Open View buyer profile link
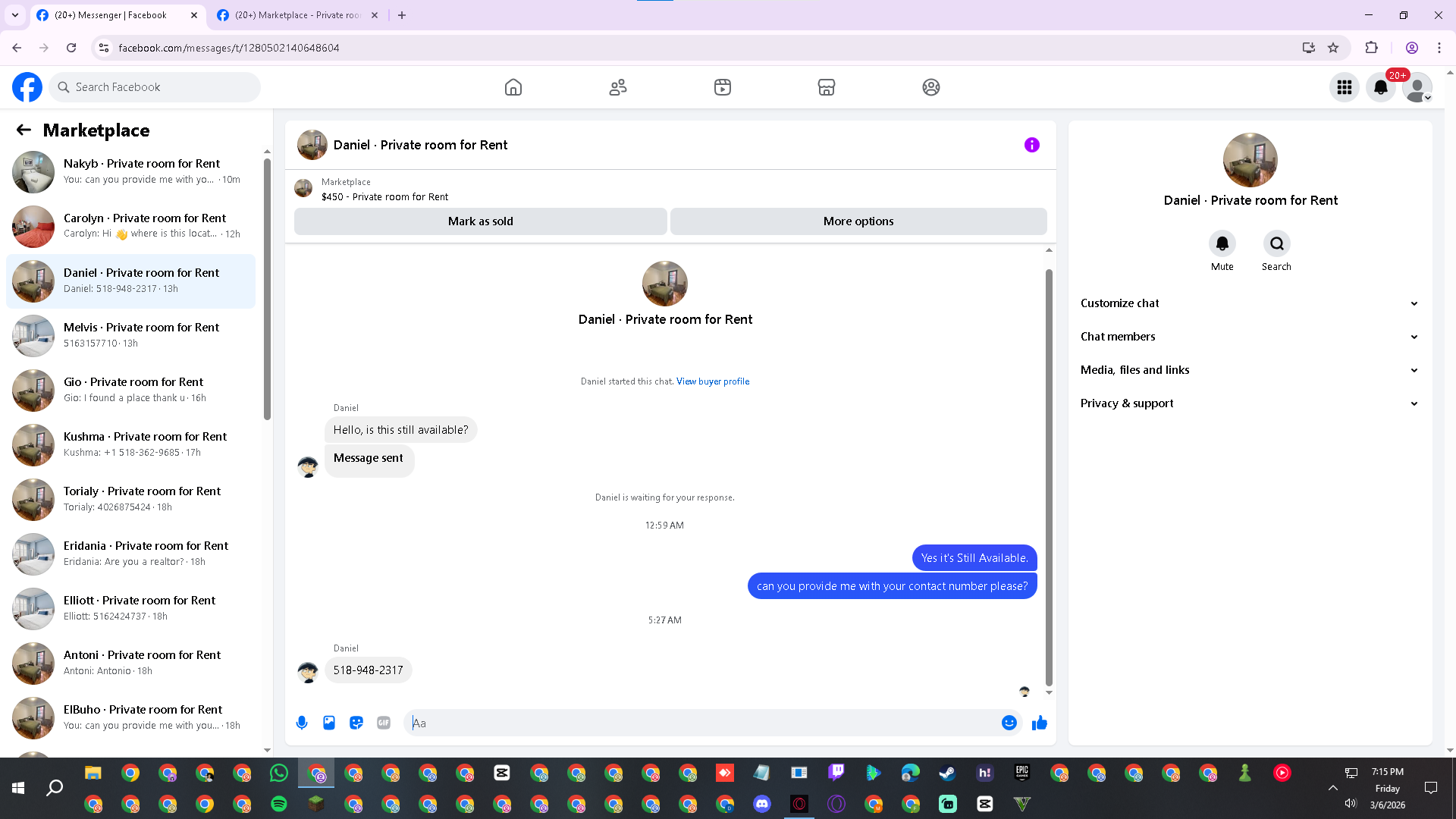 tap(712, 381)
